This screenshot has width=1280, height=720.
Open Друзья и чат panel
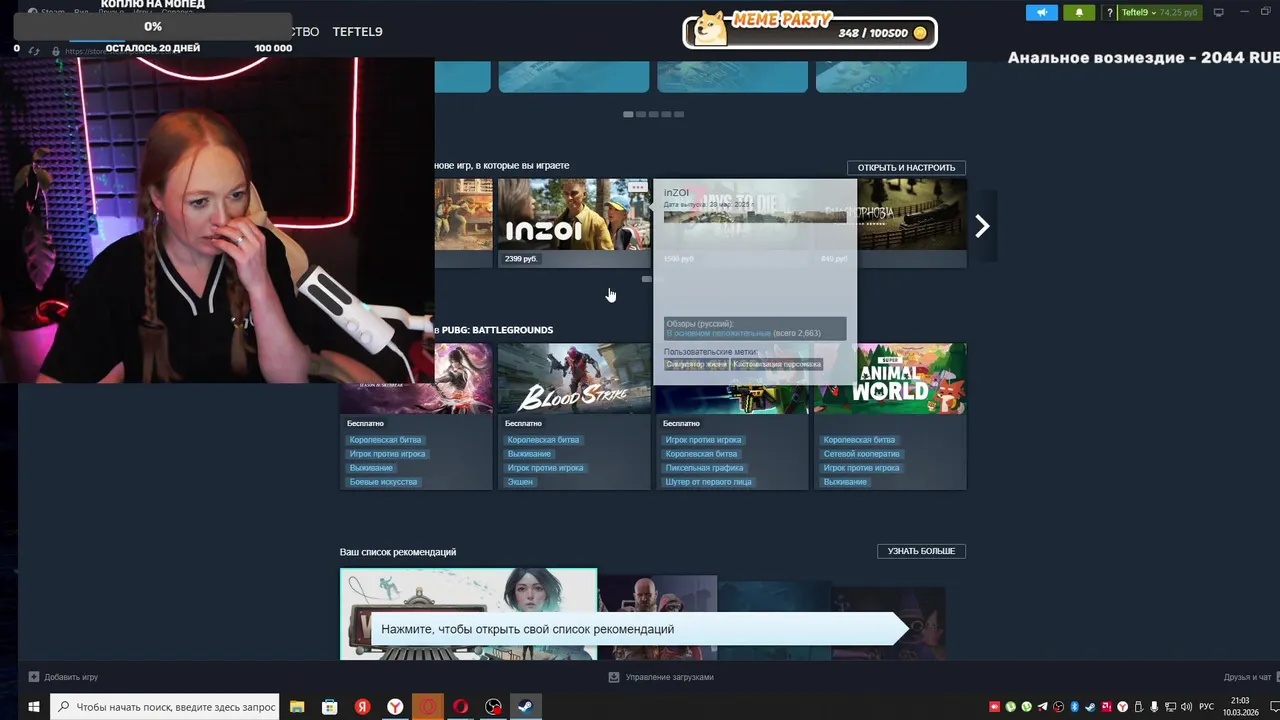[x=1248, y=677]
